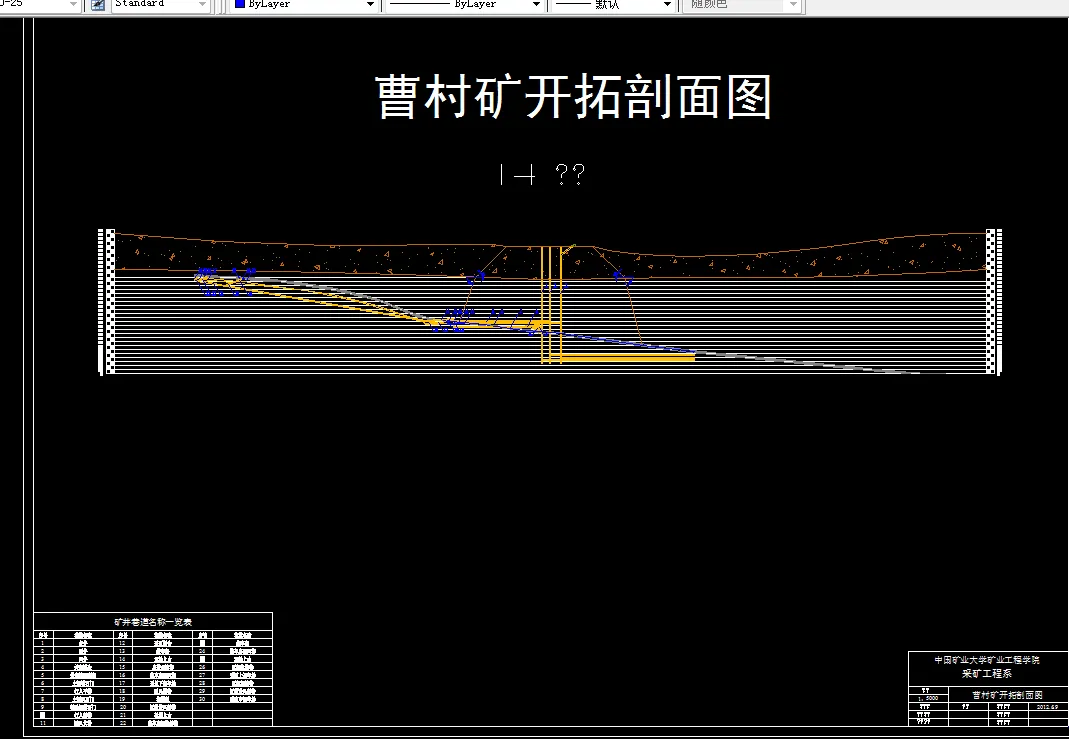Click the blue ByLayer color swatch

click(241, 4)
